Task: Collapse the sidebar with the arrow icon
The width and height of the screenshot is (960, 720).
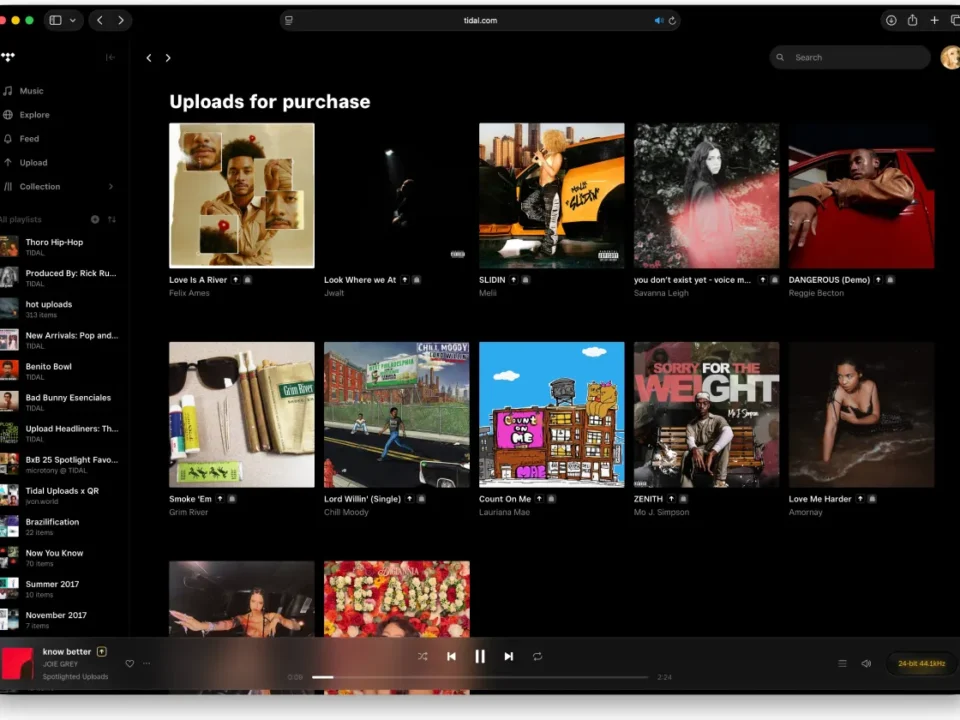Action: (x=110, y=58)
